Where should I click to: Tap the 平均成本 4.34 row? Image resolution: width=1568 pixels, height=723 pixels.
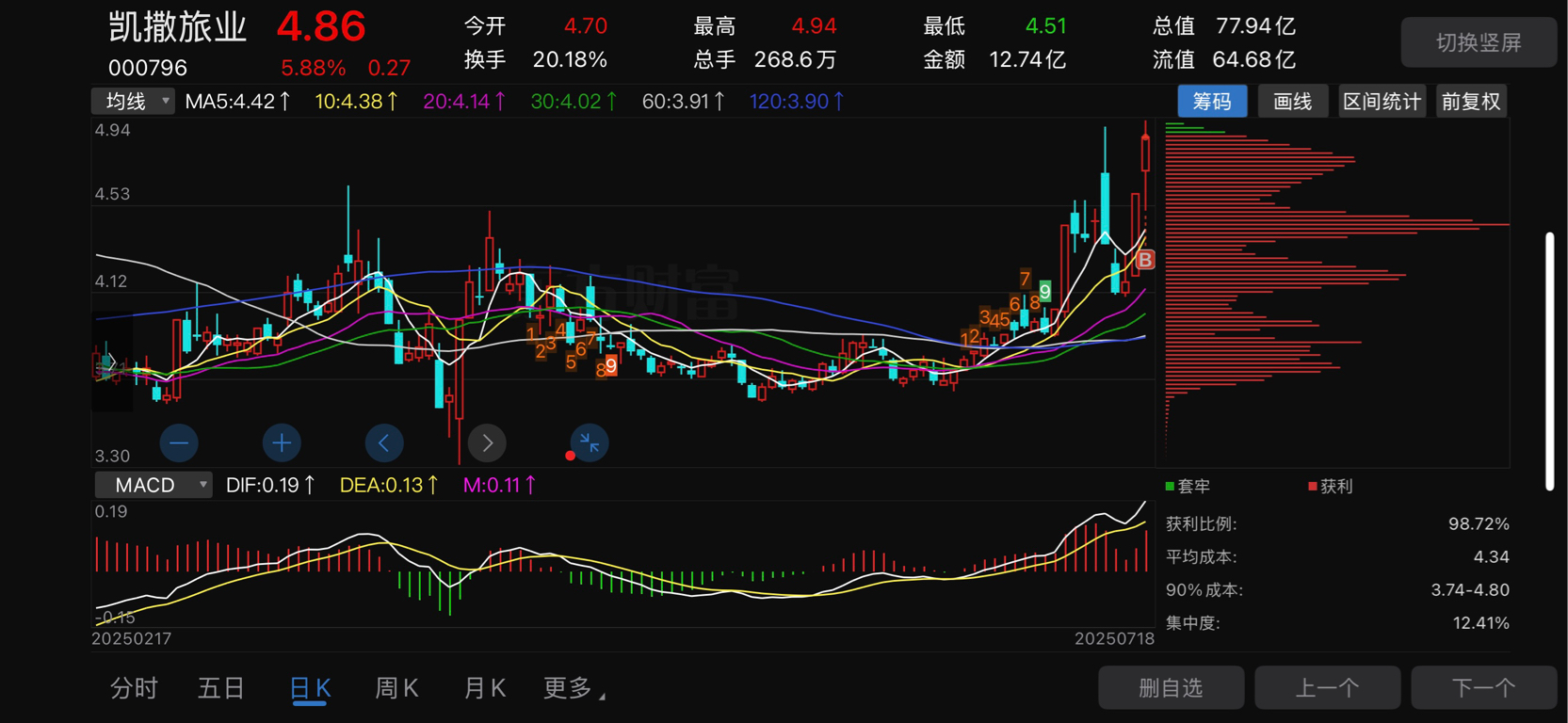(x=1337, y=556)
